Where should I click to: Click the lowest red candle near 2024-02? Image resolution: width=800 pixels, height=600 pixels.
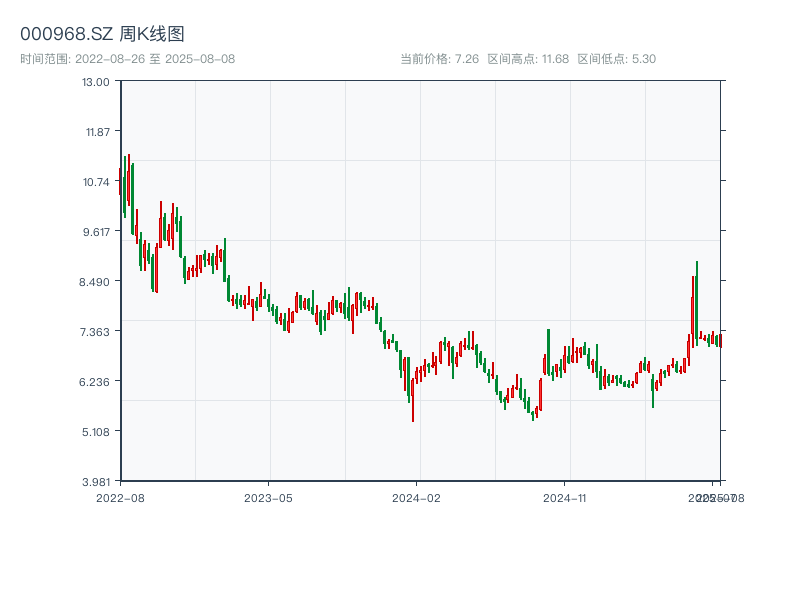point(413,398)
